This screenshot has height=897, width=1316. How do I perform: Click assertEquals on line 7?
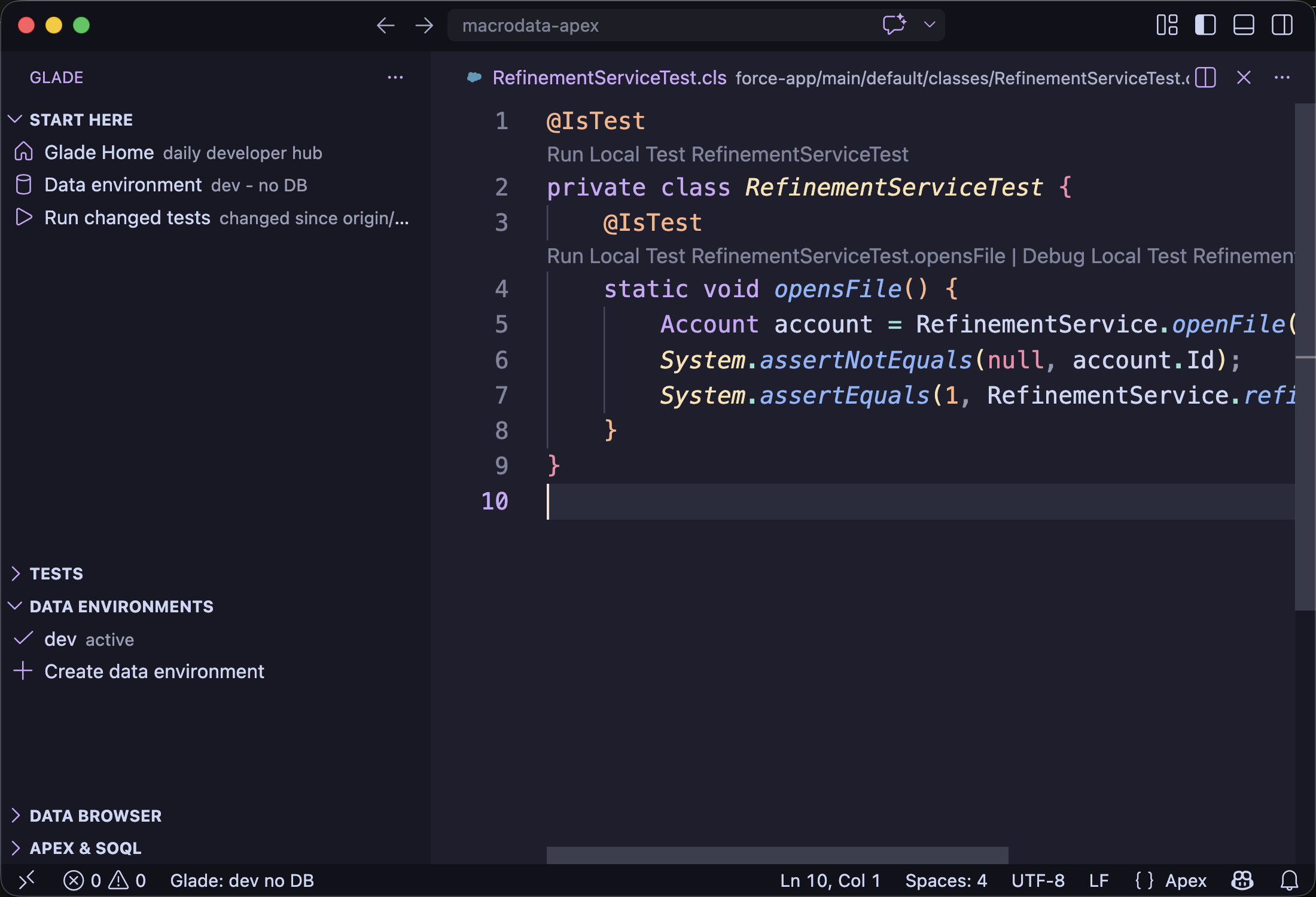845,395
